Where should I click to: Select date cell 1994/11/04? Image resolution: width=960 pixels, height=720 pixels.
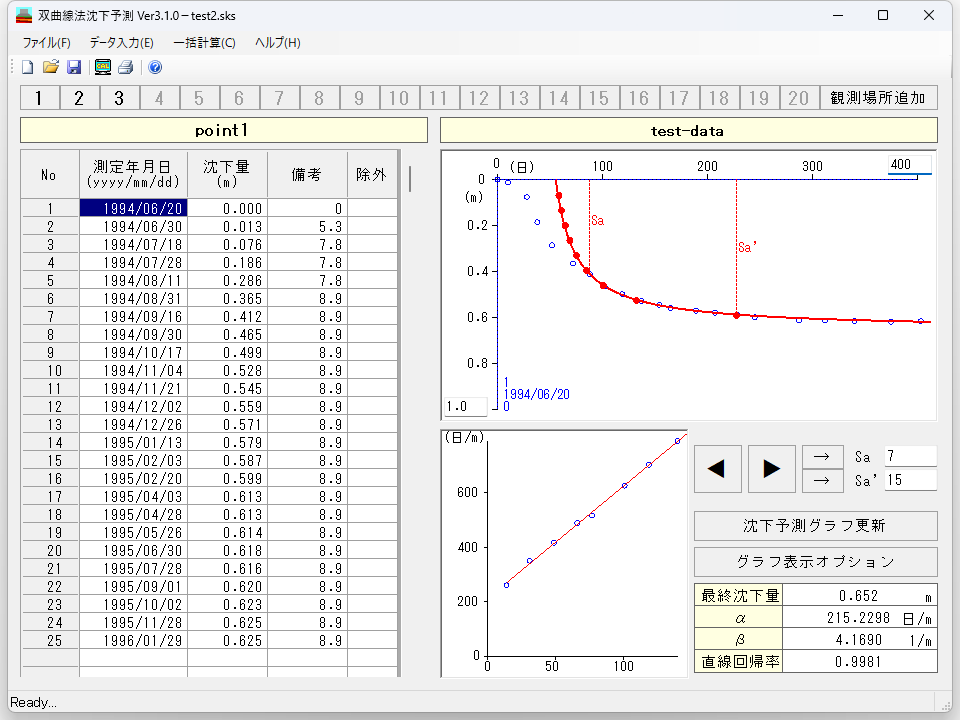click(133, 370)
